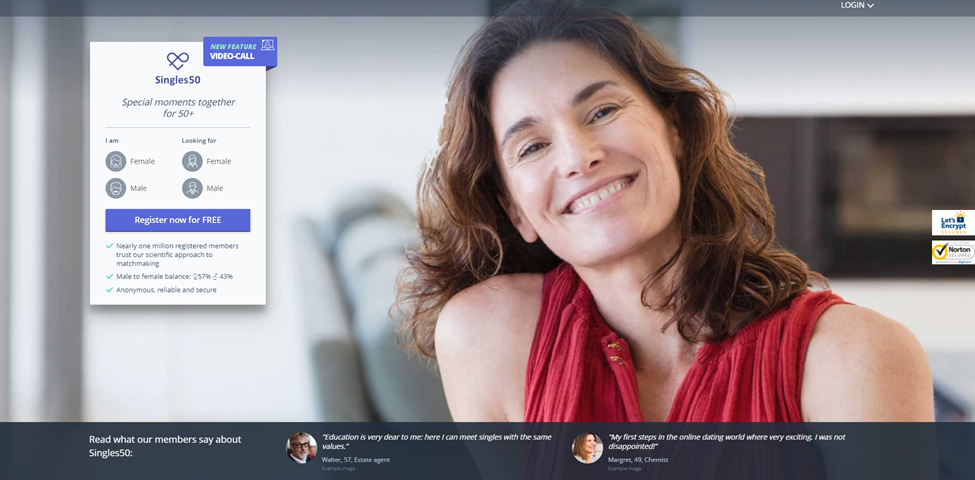Pick the Female label under I am

click(142, 161)
